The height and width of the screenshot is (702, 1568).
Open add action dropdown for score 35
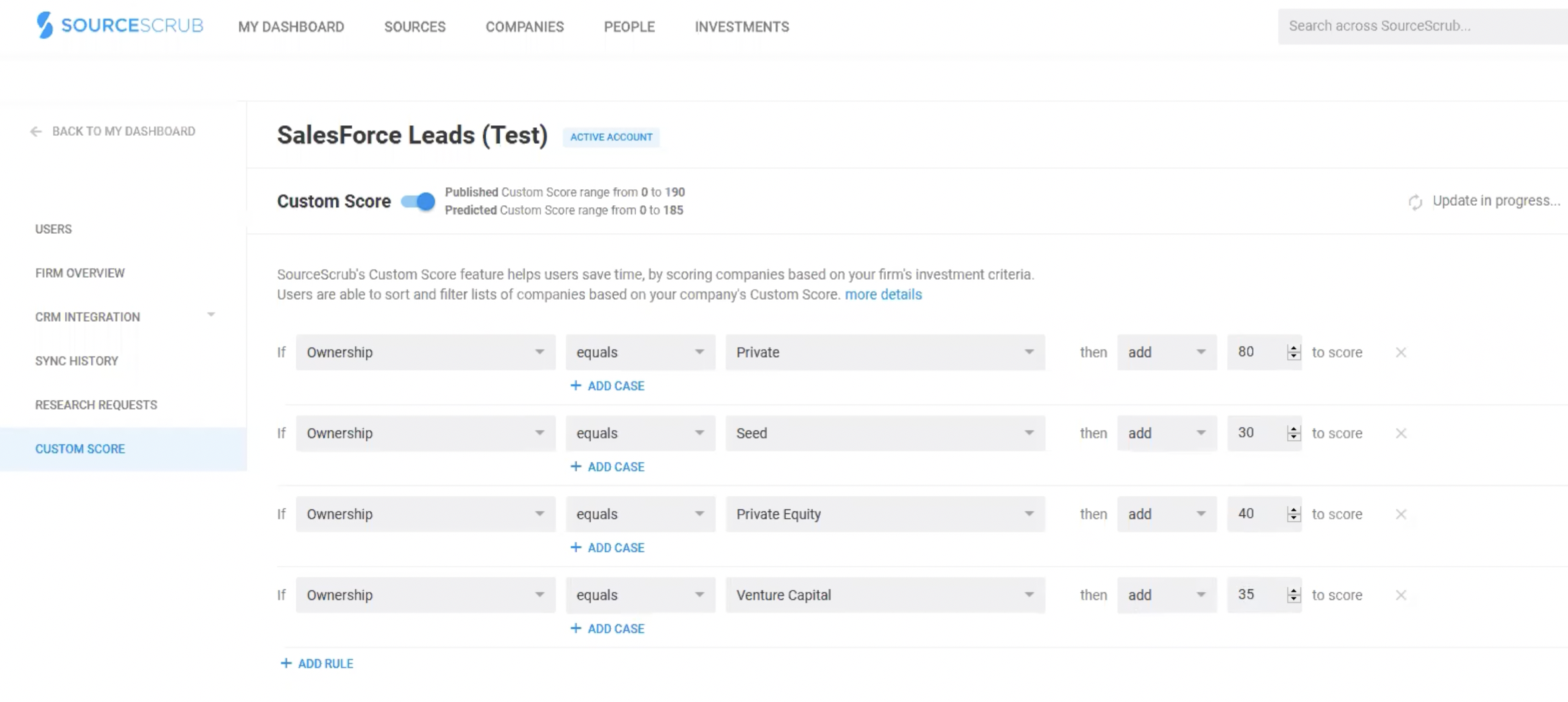1167,595
